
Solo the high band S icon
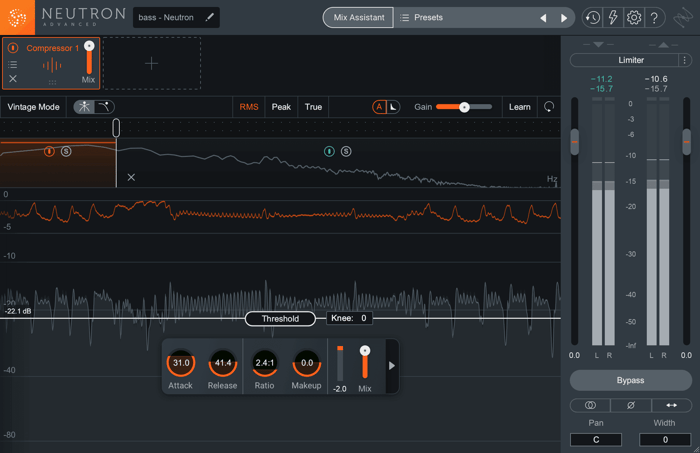pos(346,151)
